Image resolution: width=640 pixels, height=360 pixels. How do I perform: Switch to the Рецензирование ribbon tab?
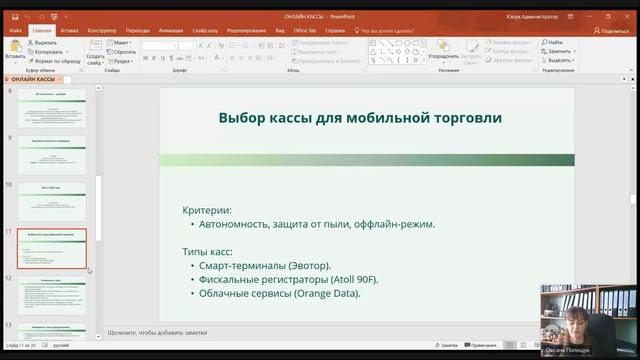coord(247,31)
